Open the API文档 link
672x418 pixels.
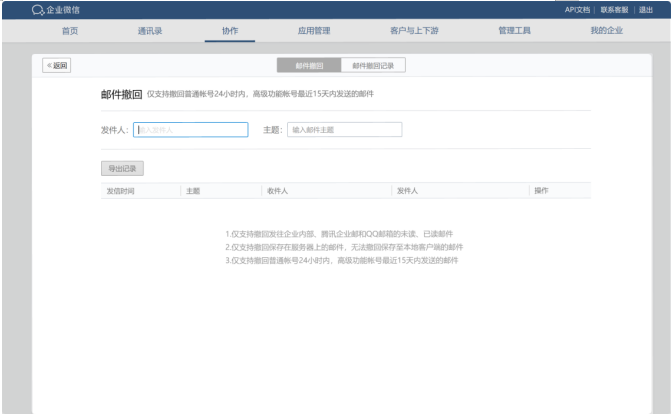pos(577,9)
